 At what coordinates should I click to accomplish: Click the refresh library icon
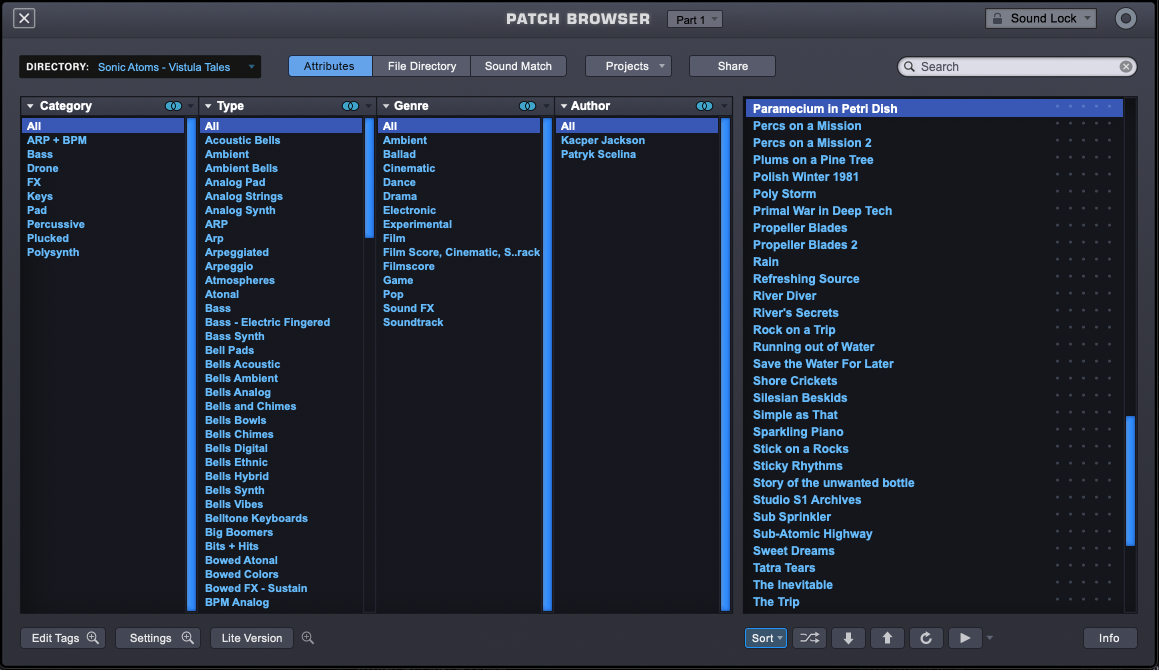pos(926,637)
